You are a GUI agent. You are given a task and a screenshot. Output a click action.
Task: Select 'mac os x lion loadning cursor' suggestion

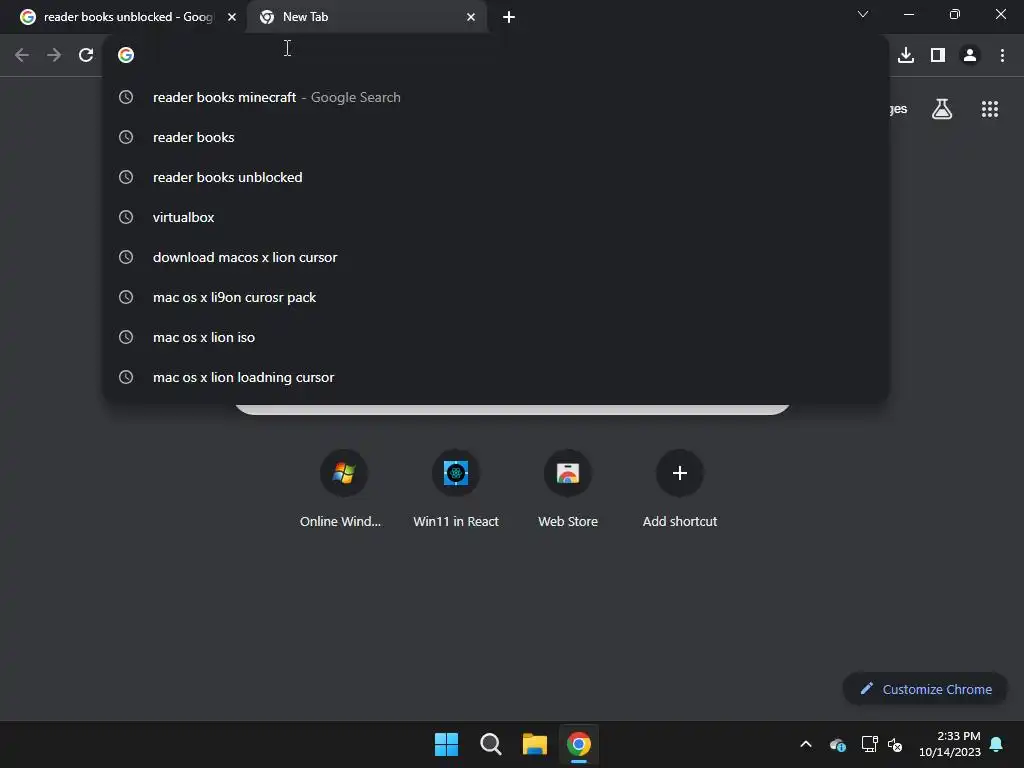(496, 377)
